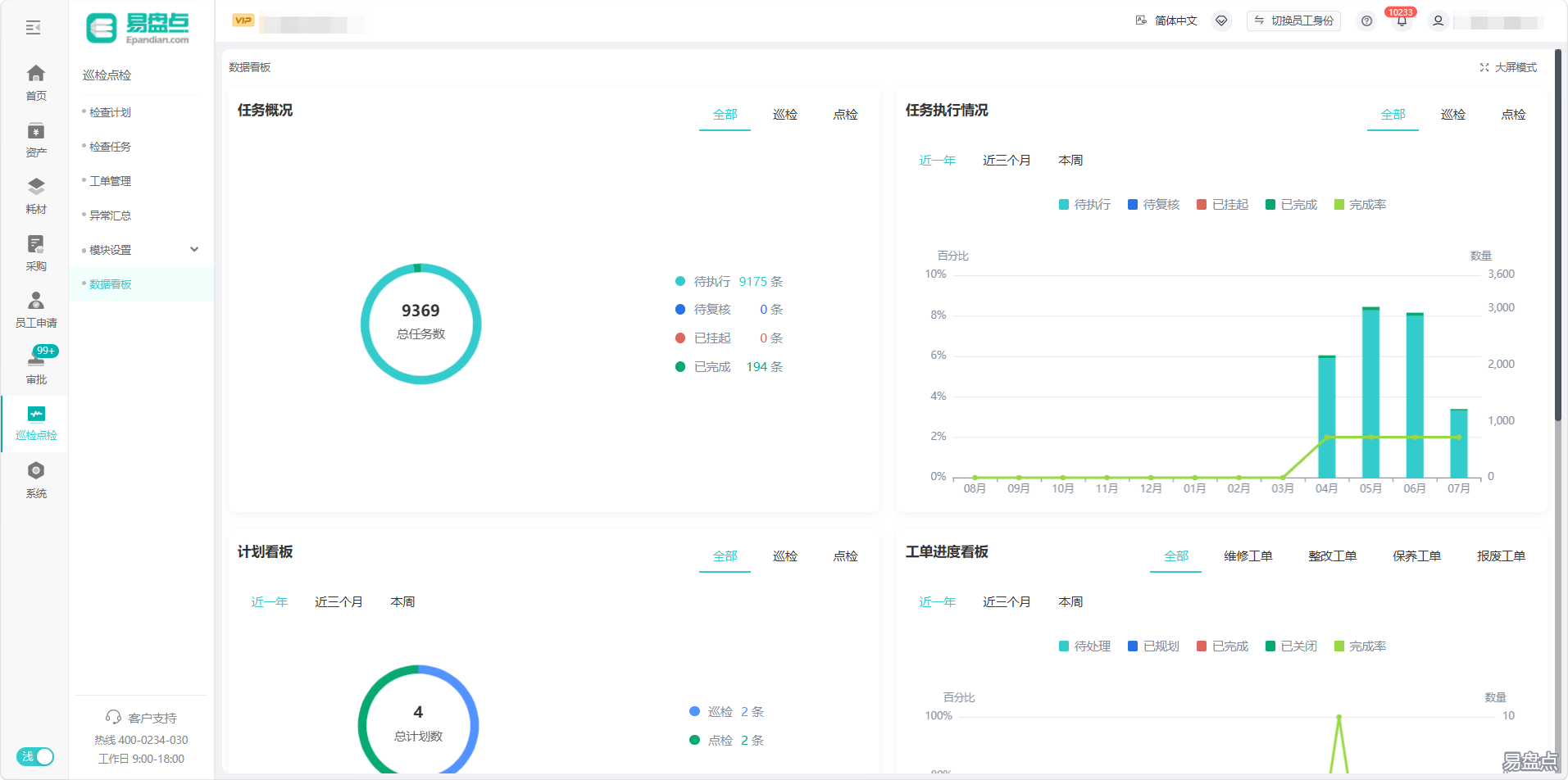This screenshot has width=1568, height=780.
Task: Click the page vertical scrollbar
Action: [x=1558, y=234]
